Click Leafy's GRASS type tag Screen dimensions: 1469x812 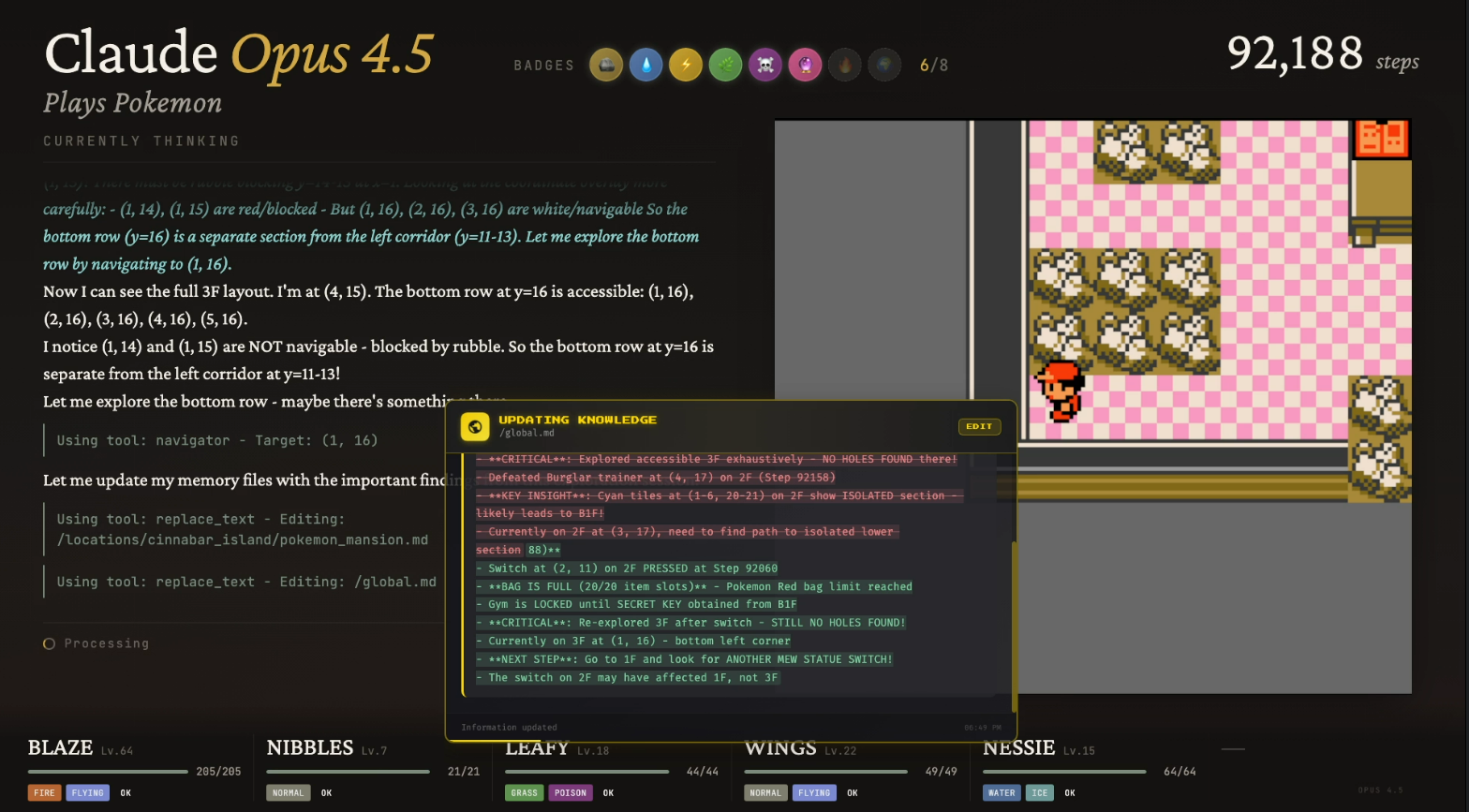(x=524, y=792)
